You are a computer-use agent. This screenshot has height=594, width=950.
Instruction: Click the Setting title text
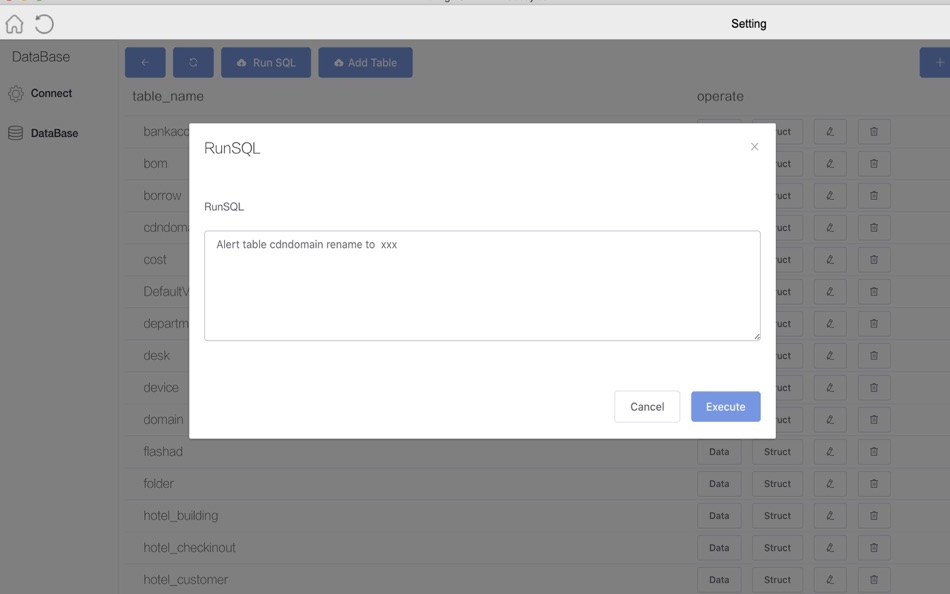click(x=748, y=24)
